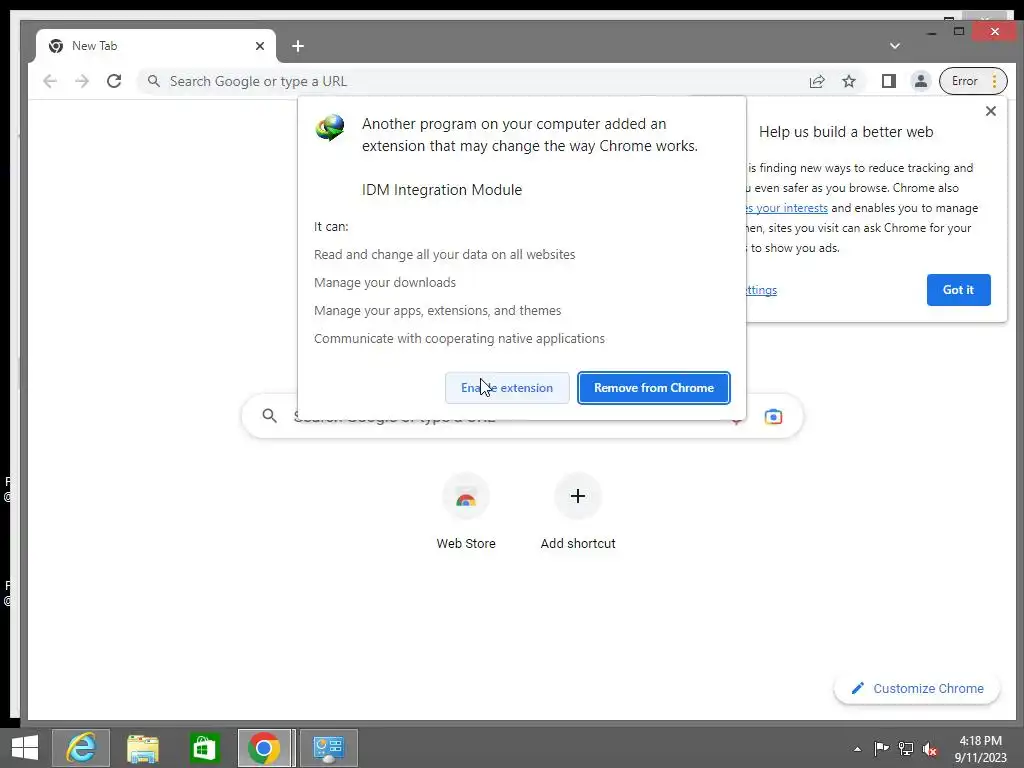Click Communicate with cooperating native applications text
Image resolution: width=1024 pixels, height=768 pixels.
pos(459,339)
